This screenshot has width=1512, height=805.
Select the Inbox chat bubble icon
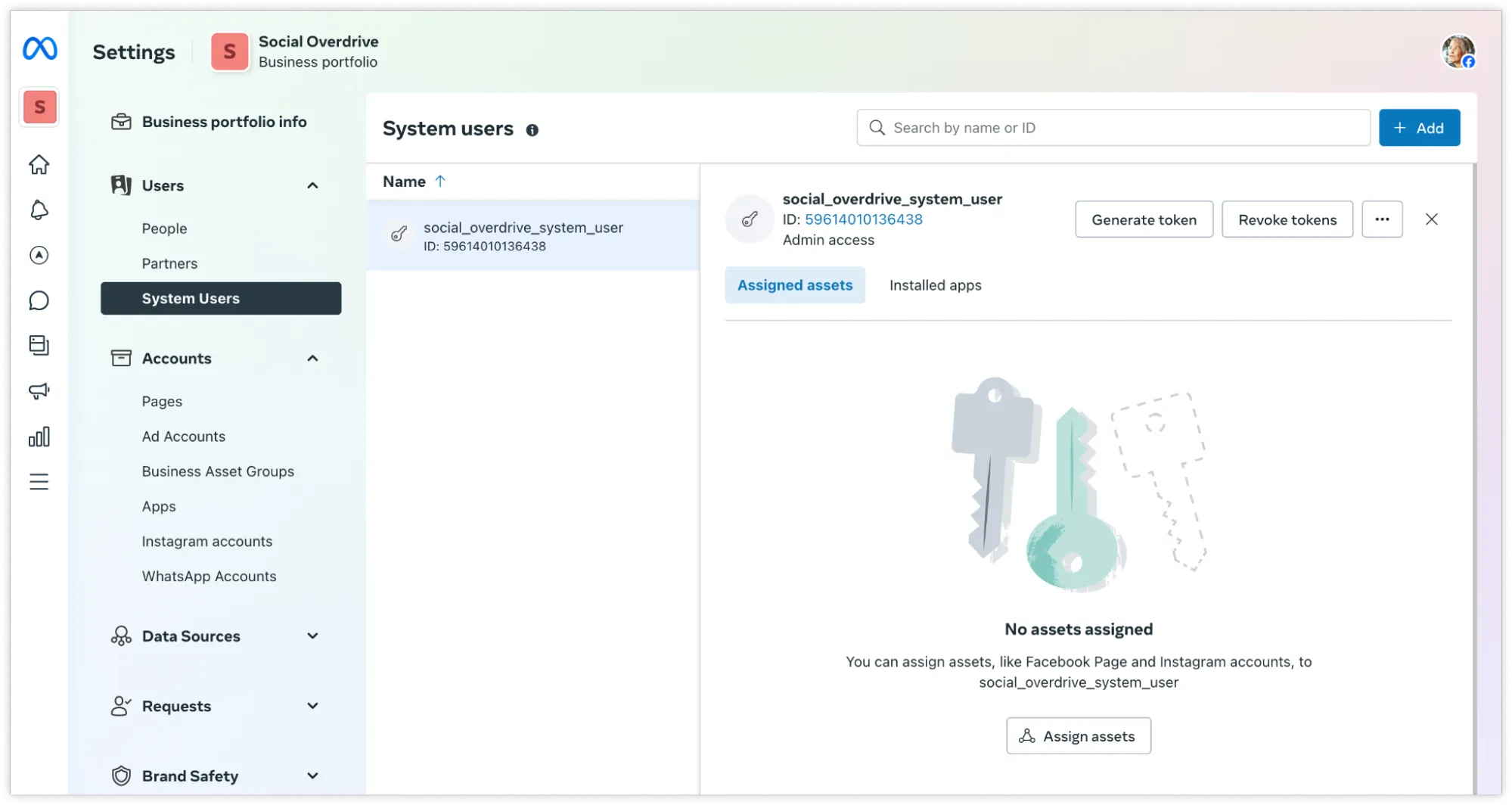[39, 300]
